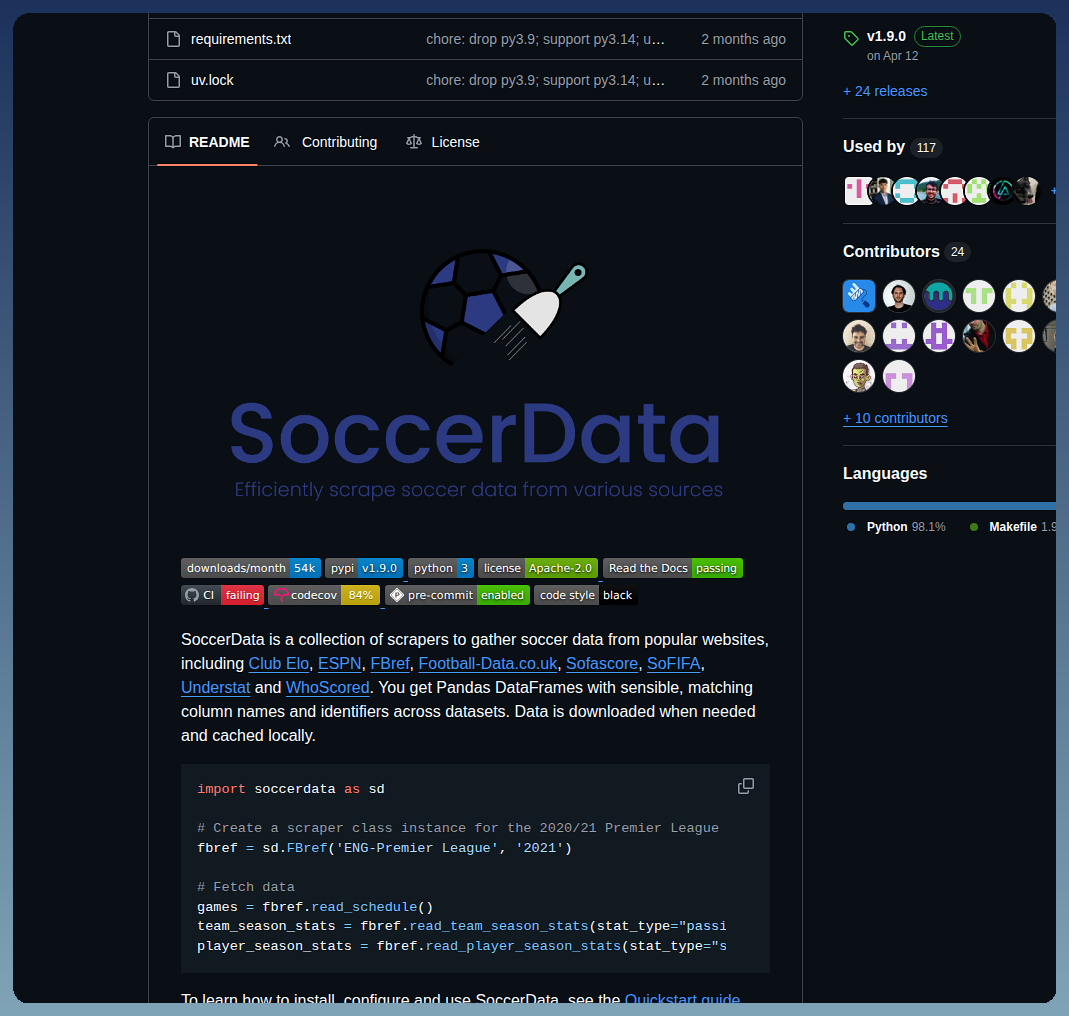Click the scales icon beside License

pos(414,142)
